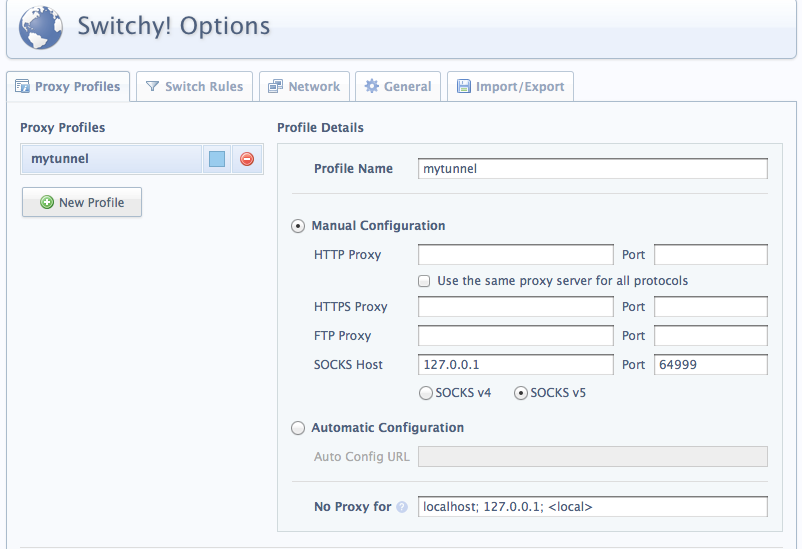
Task: Select Manual Configuration radio button
Action: 298,226
